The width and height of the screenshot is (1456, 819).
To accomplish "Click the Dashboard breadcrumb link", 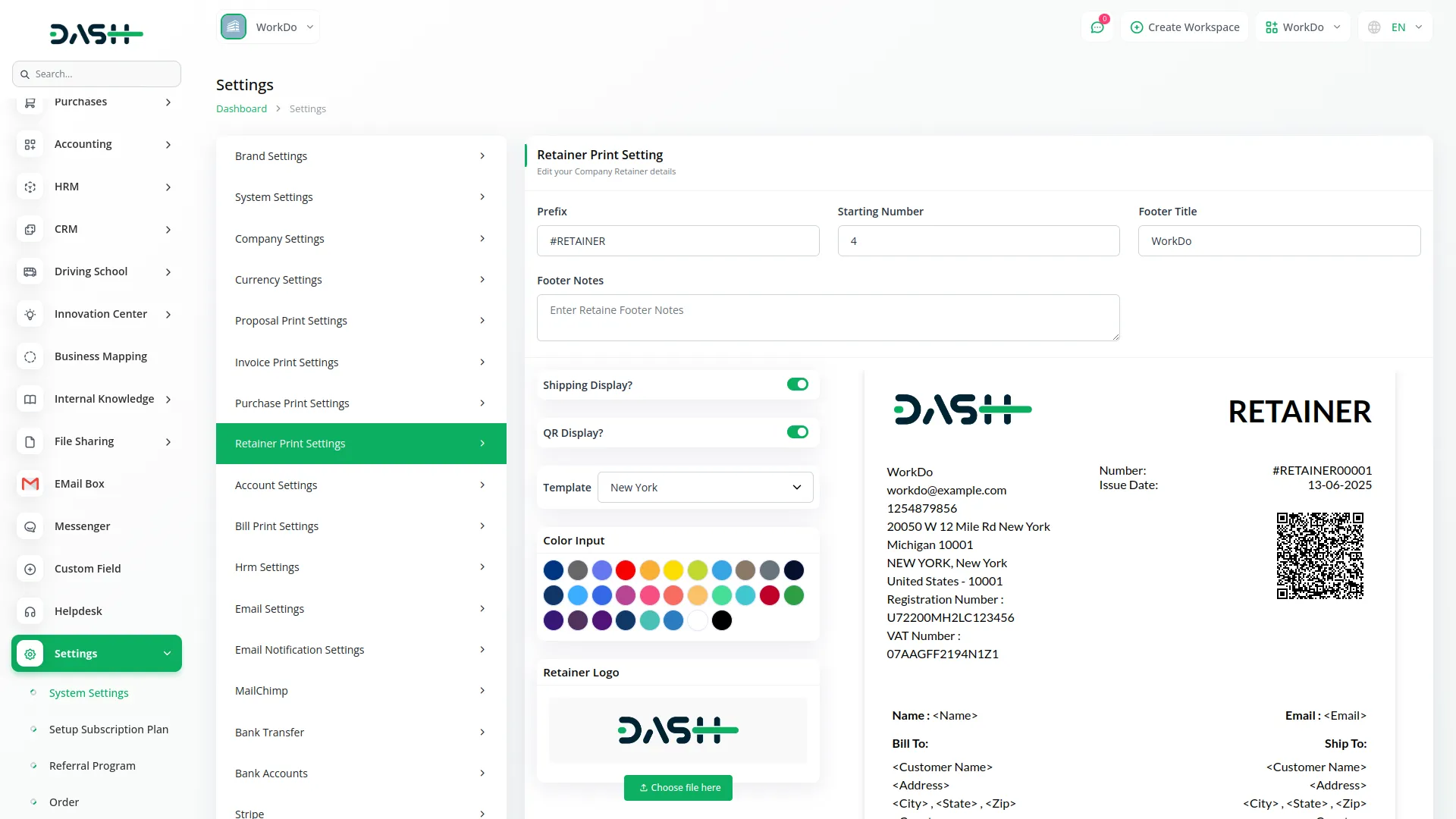I will [241, 108].
